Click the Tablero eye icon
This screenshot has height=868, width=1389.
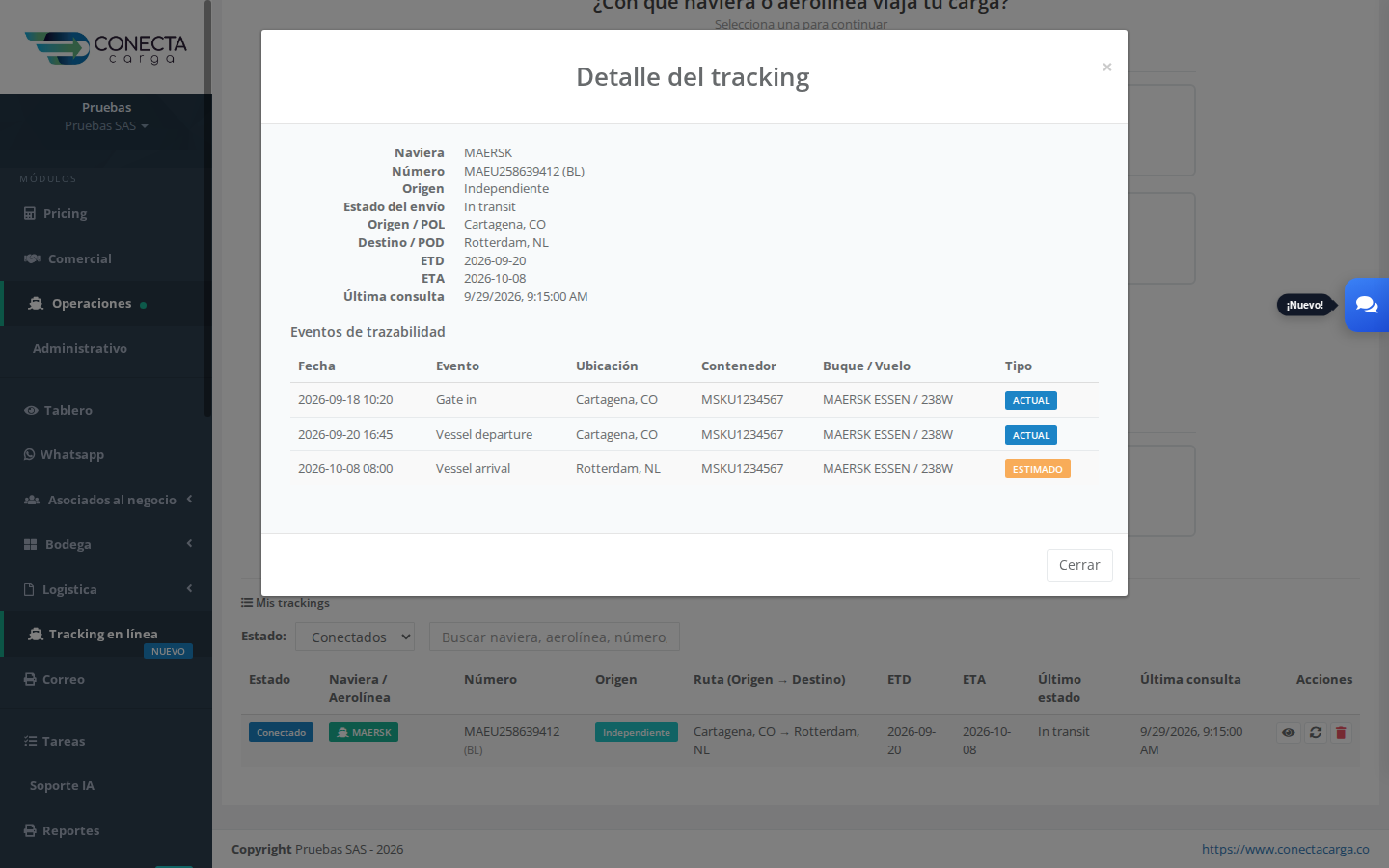[x=31, y=410]
